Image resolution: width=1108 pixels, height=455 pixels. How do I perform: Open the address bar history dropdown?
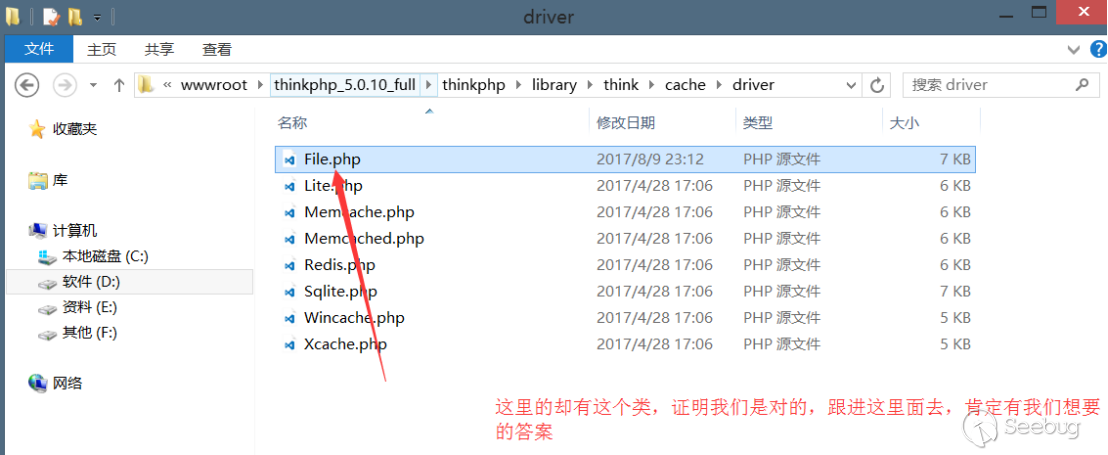point(851,85)
